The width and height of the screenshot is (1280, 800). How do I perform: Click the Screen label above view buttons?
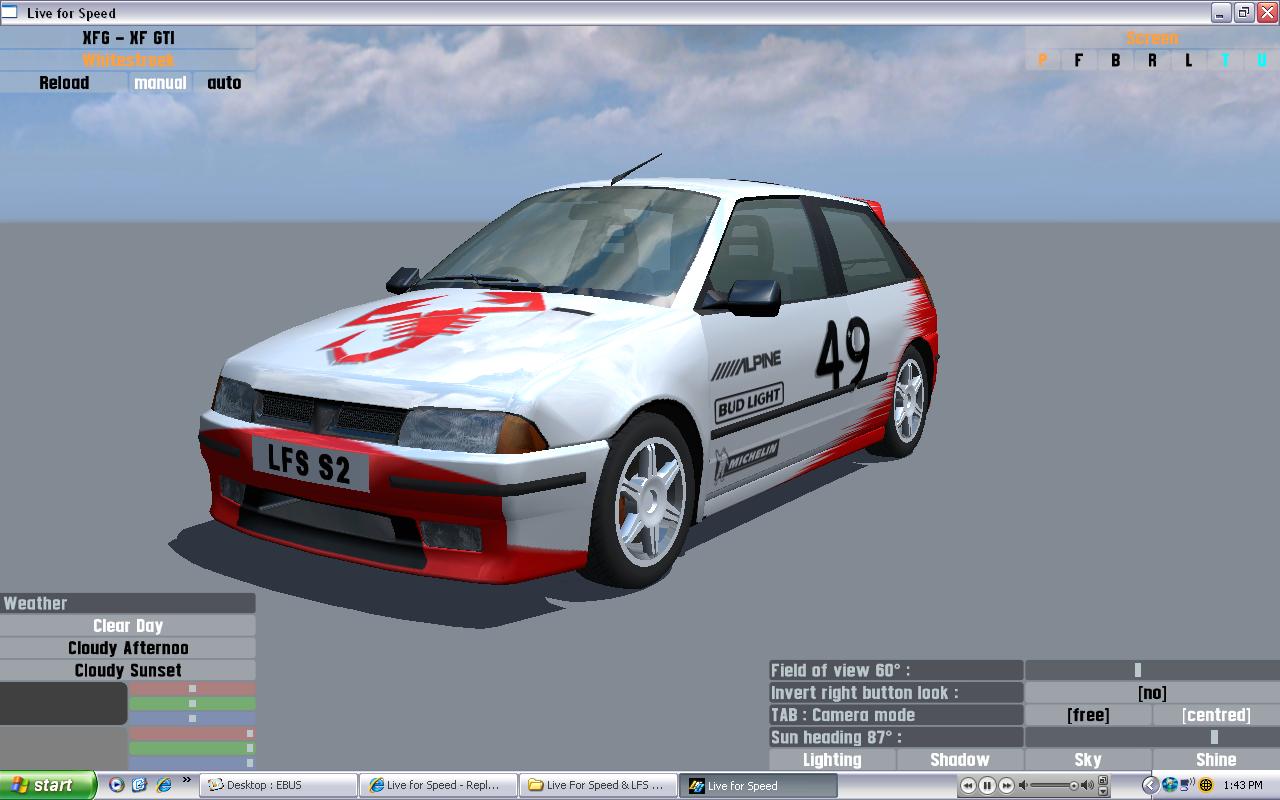1152,38
